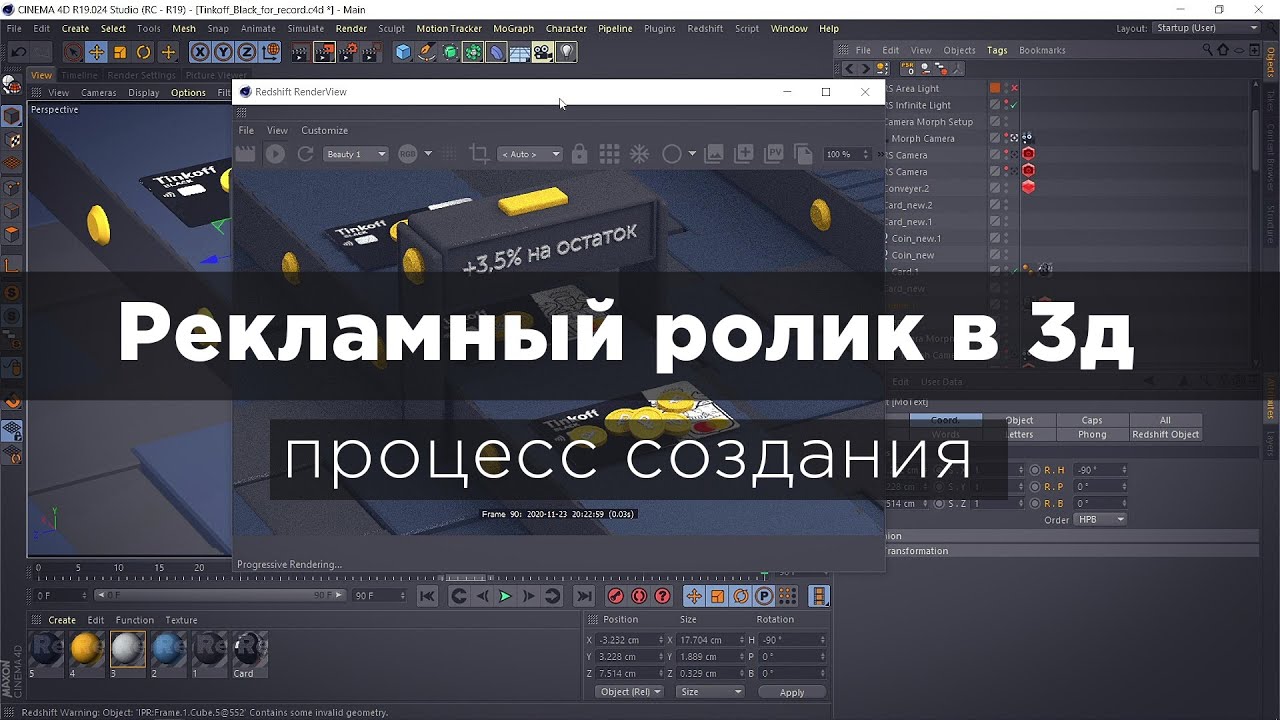Select the blue material 2 swatch

click(x=168, y=649)
